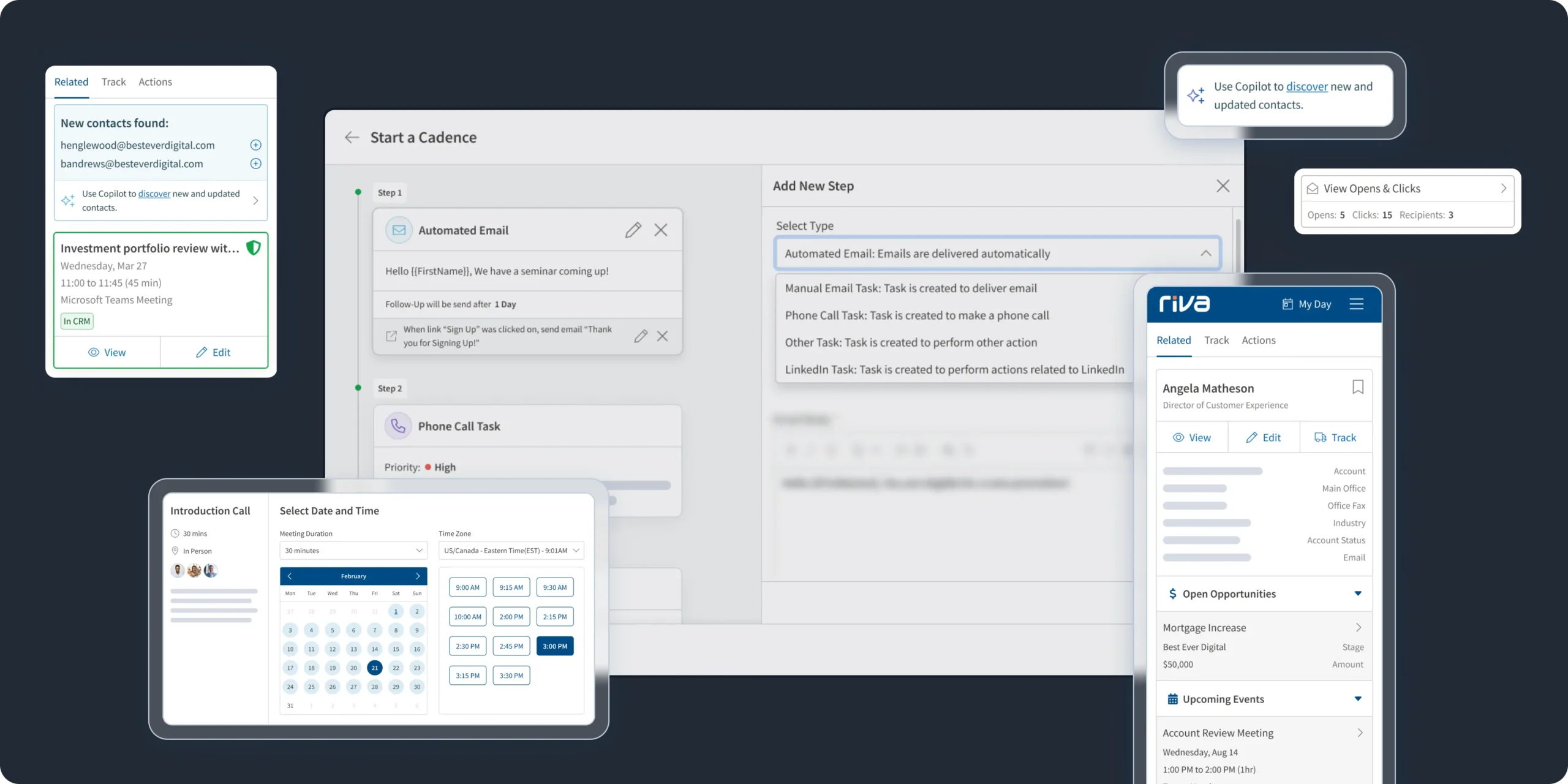The height and width of the screenshot is (784, 1568).
Task: Select the Automated Email type dropdown
Action: pyautogui.click(x=997, y=253)
